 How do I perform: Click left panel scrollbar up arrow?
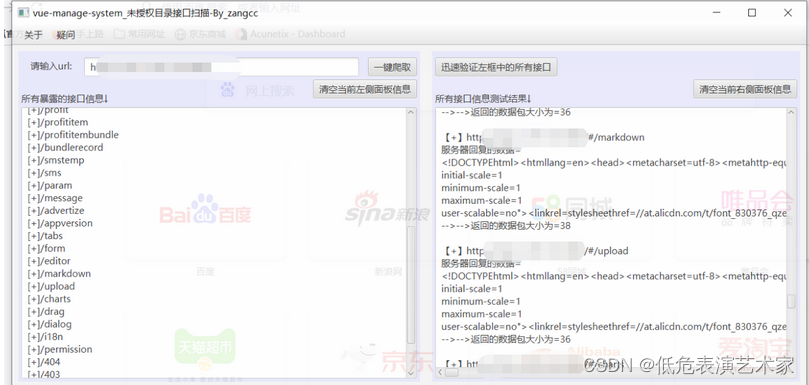[411, 113]
